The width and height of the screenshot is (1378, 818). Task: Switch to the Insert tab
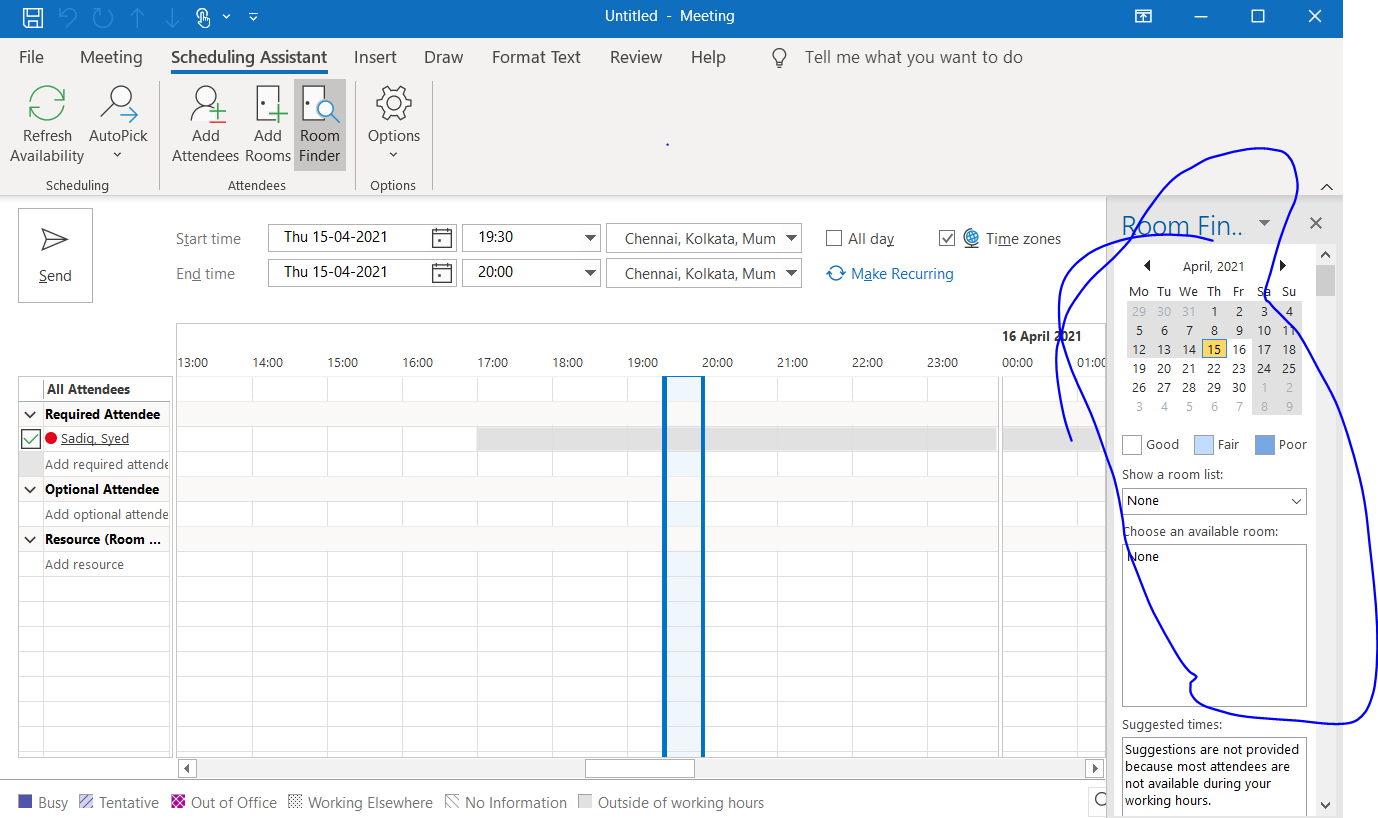click(375, 57)
